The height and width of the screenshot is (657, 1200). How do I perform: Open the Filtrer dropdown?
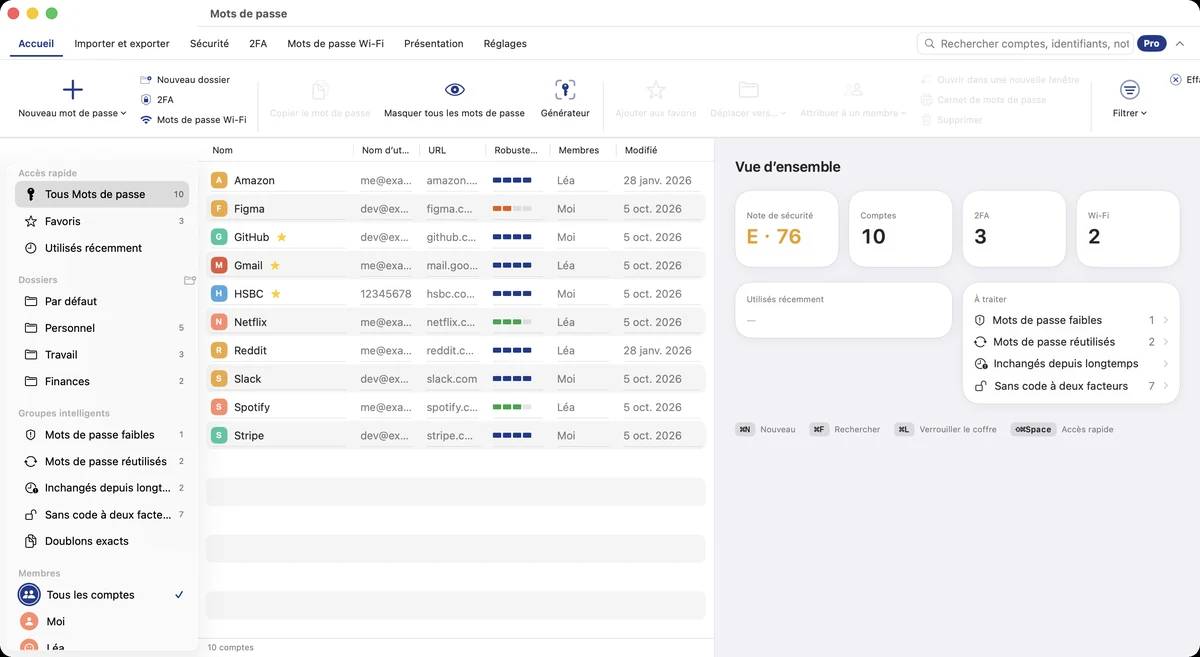[1129, 100]
